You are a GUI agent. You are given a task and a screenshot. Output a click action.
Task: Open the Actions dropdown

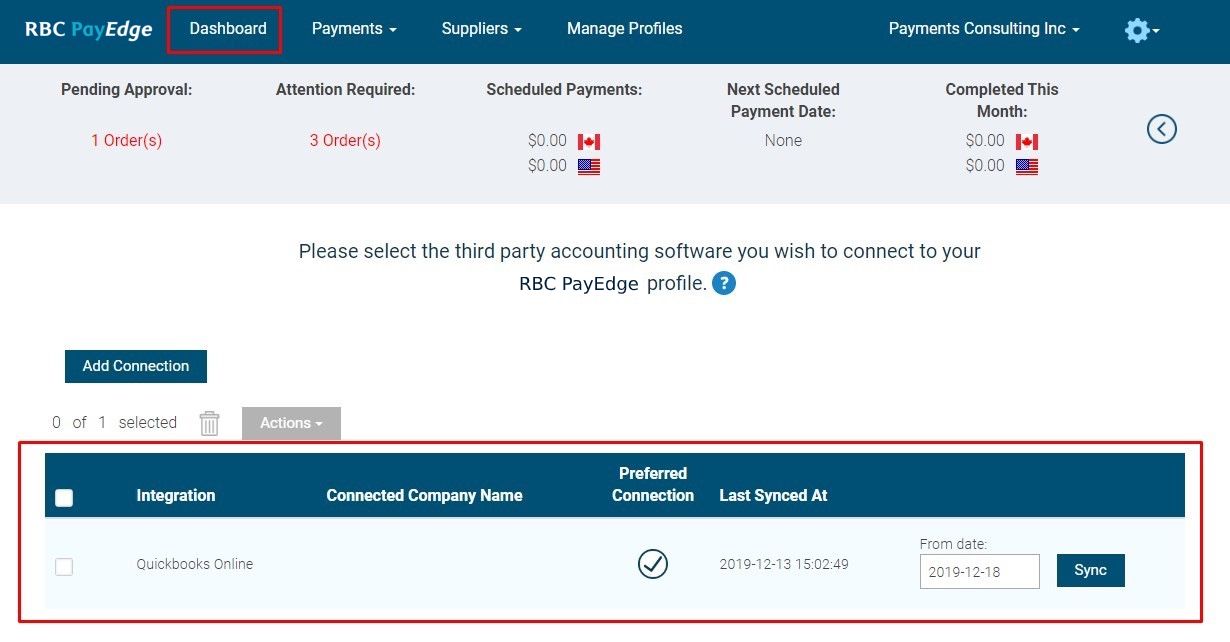click(x=291, y=423)
